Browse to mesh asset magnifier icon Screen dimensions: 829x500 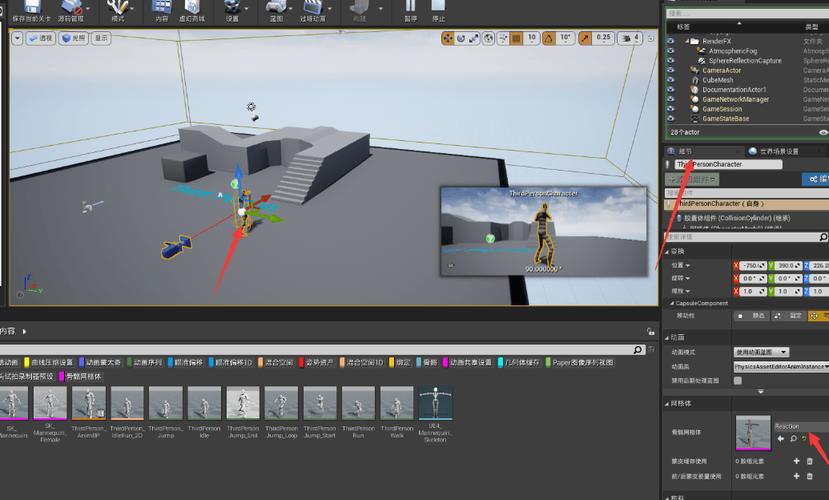tap(794, 439)
